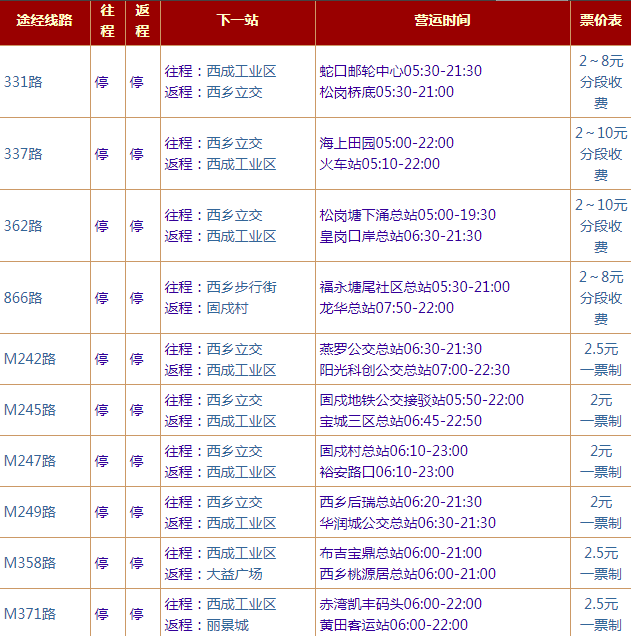Viewport: 631px width, 636px height.
Task: Click the 营运时间 column header
Action: (x=442, y=20)
